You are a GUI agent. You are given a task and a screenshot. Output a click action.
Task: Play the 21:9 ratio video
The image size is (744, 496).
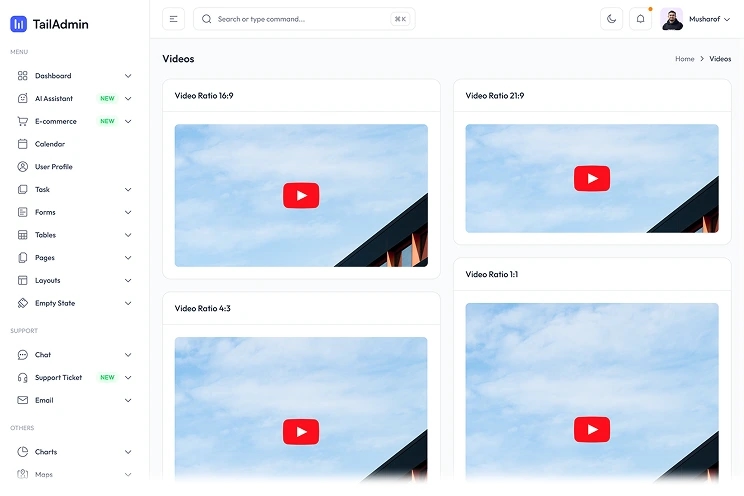pos(592,178)
